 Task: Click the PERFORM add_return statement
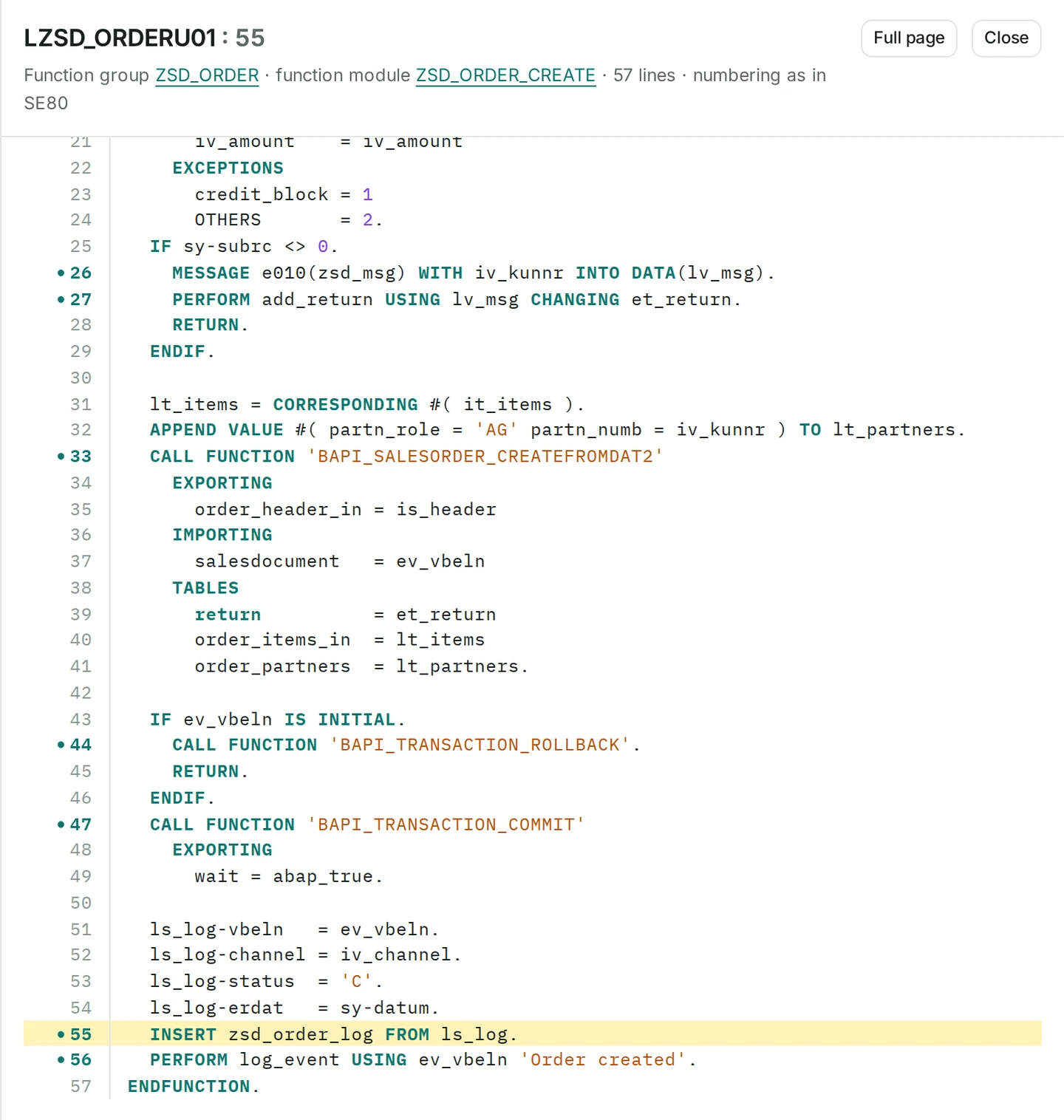[457, 299]
